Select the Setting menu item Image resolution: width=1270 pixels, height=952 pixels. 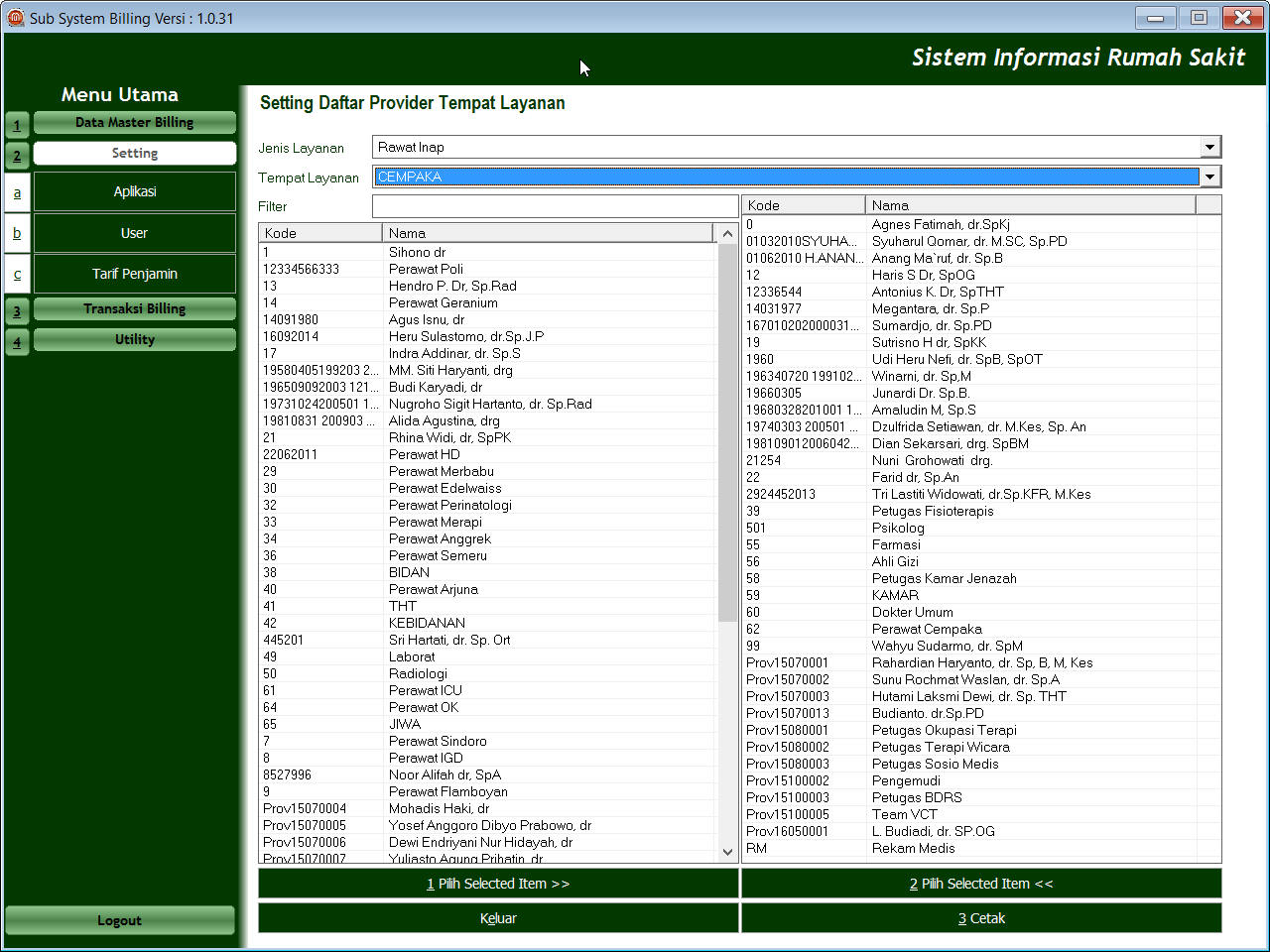(135, 153)
